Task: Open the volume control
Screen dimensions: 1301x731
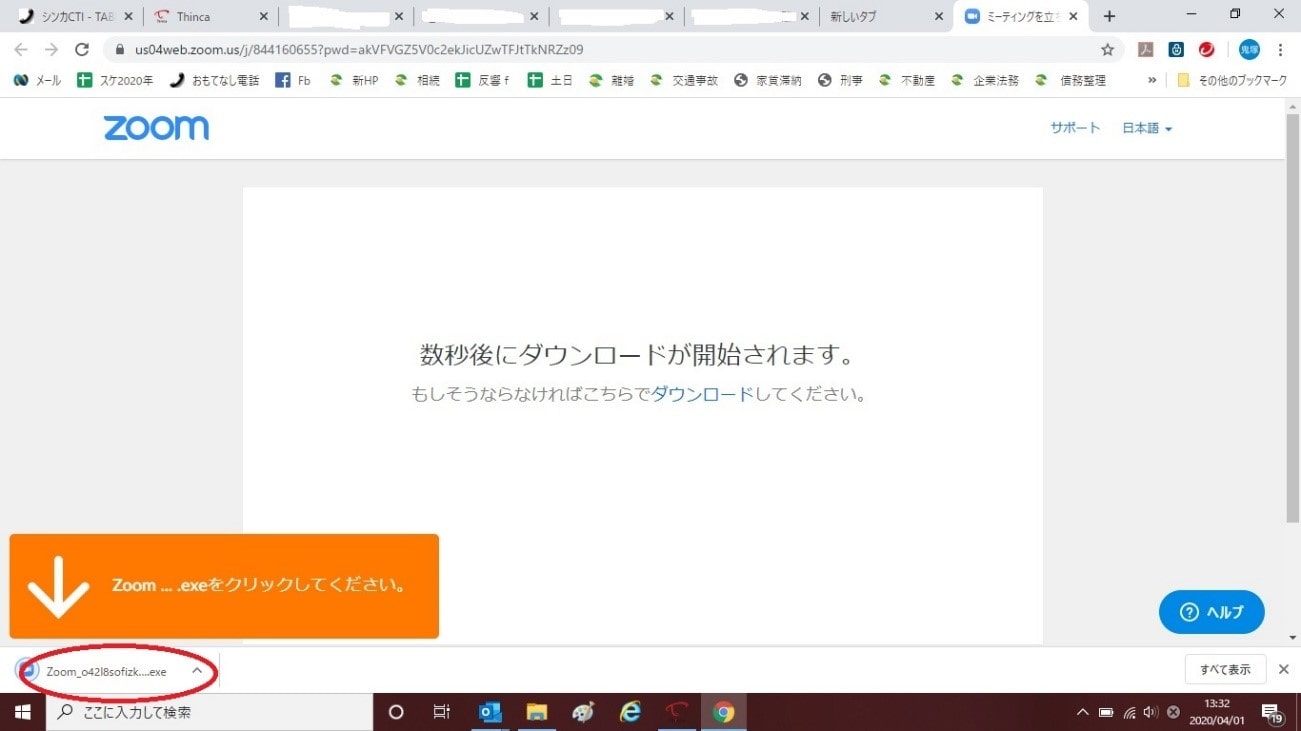Action: (1151, 712)
